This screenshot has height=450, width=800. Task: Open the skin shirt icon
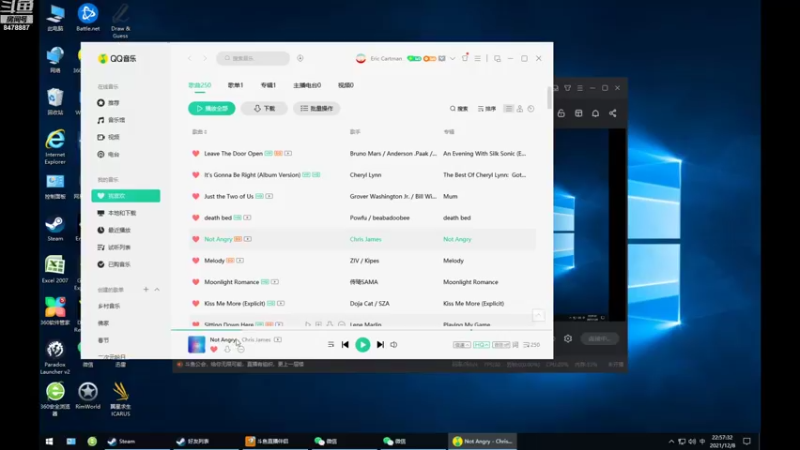coord(465,58)
